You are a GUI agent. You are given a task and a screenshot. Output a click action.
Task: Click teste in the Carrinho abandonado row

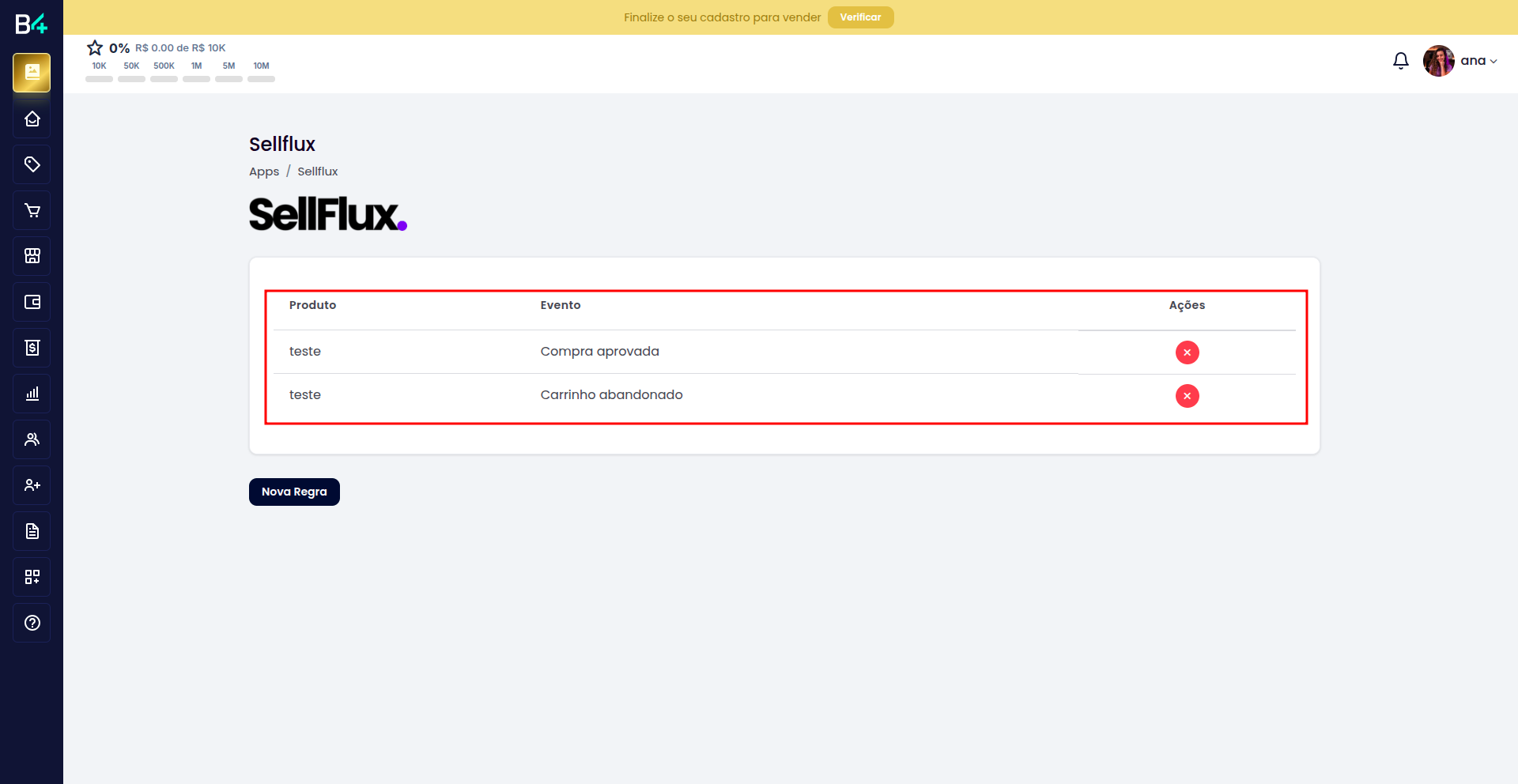coord(304,395)
